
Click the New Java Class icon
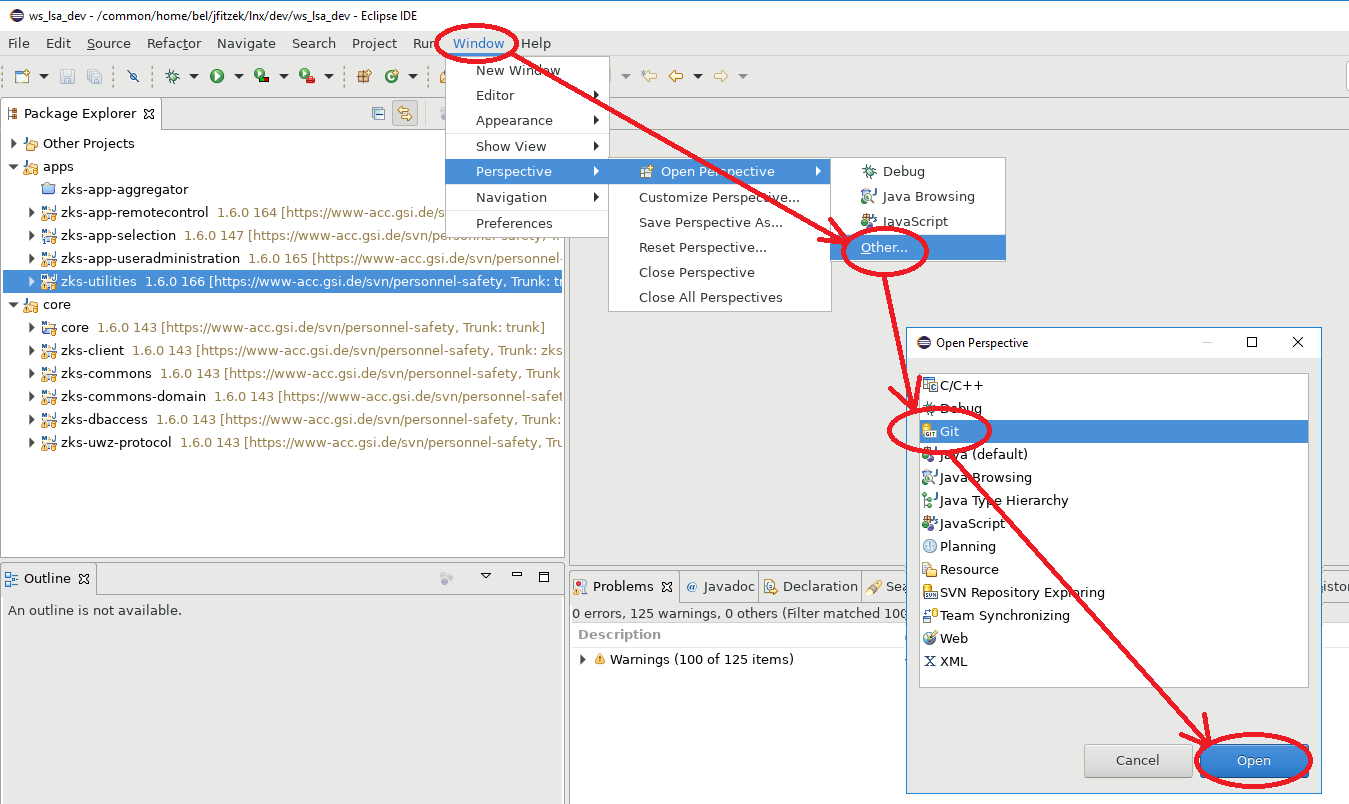[x=392, y=76]
